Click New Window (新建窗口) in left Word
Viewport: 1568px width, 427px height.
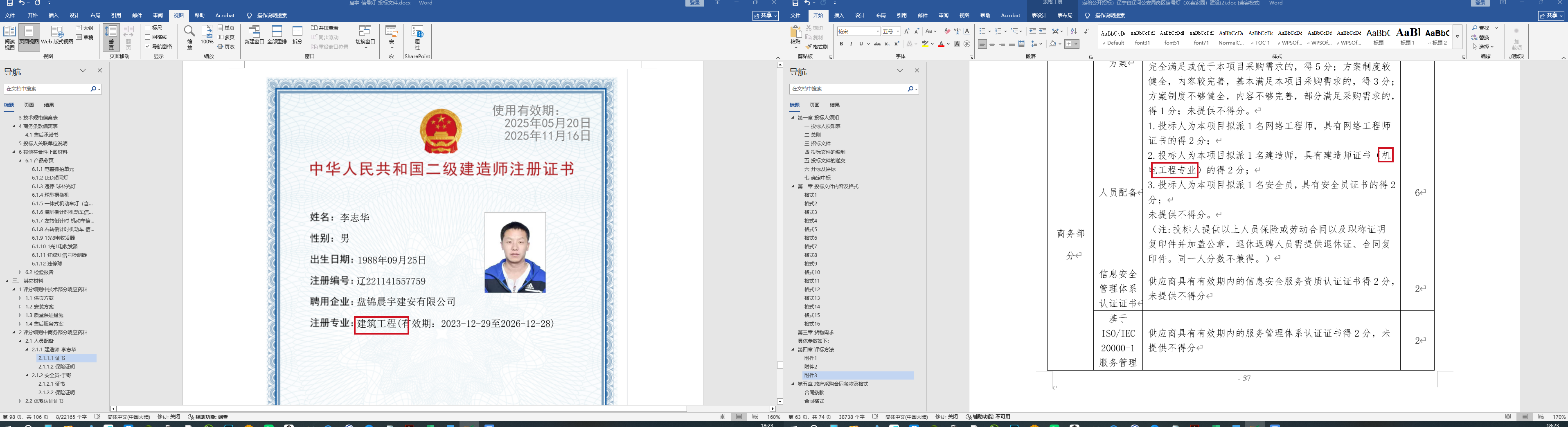(255, 35)
